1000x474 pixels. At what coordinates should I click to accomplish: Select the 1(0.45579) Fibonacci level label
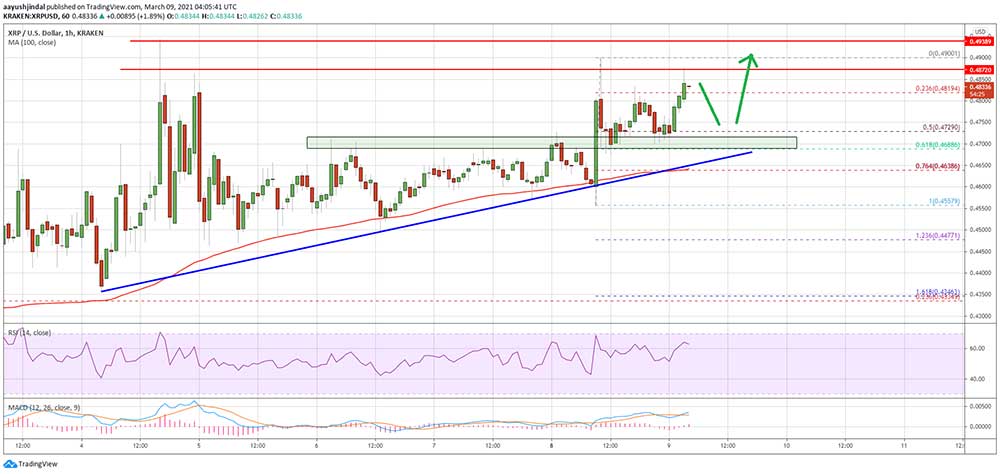943,201
